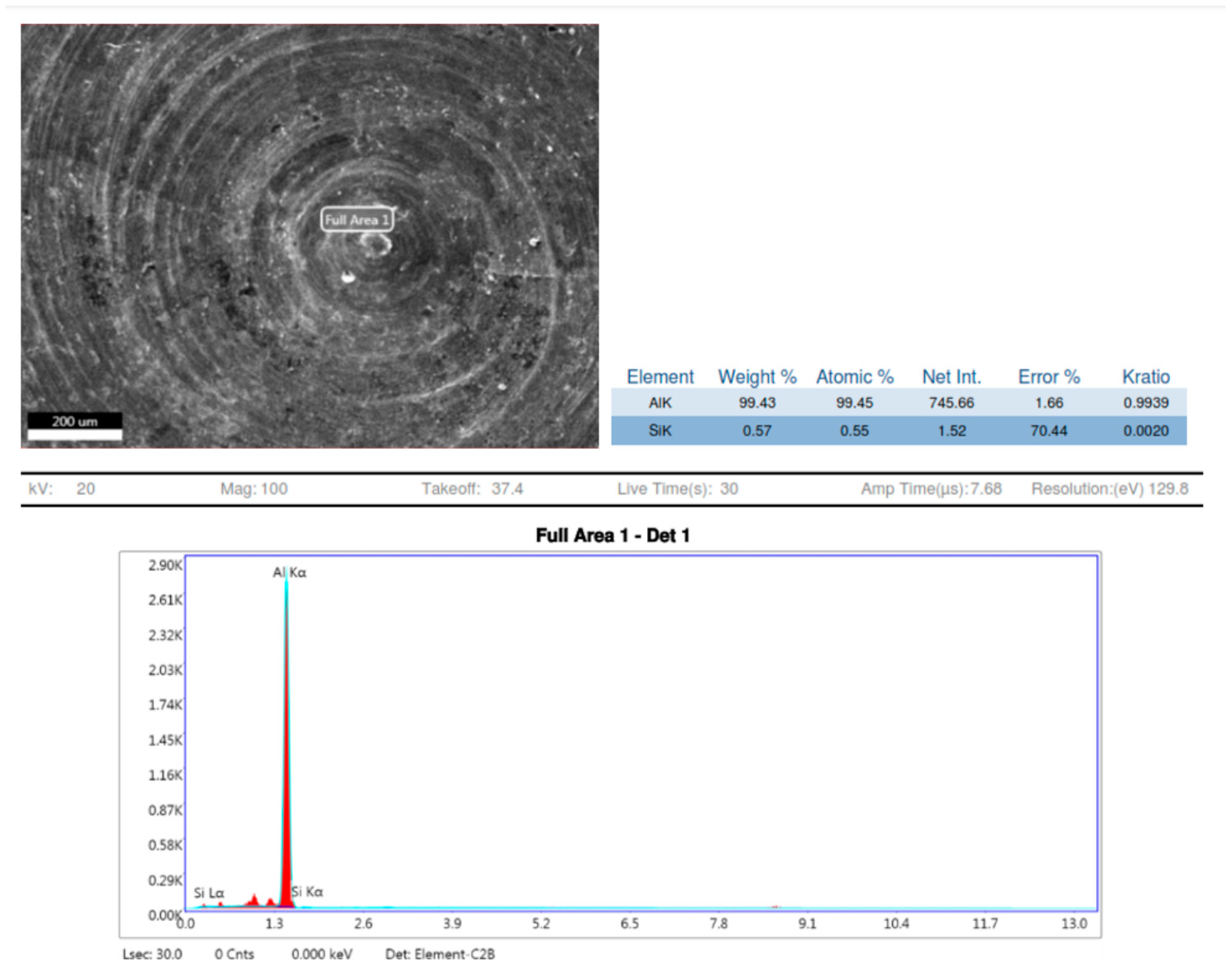The width and height of the screenshot is (1232, 968).
Task: Click the Si Lα peak label
Action: [209, 893]
